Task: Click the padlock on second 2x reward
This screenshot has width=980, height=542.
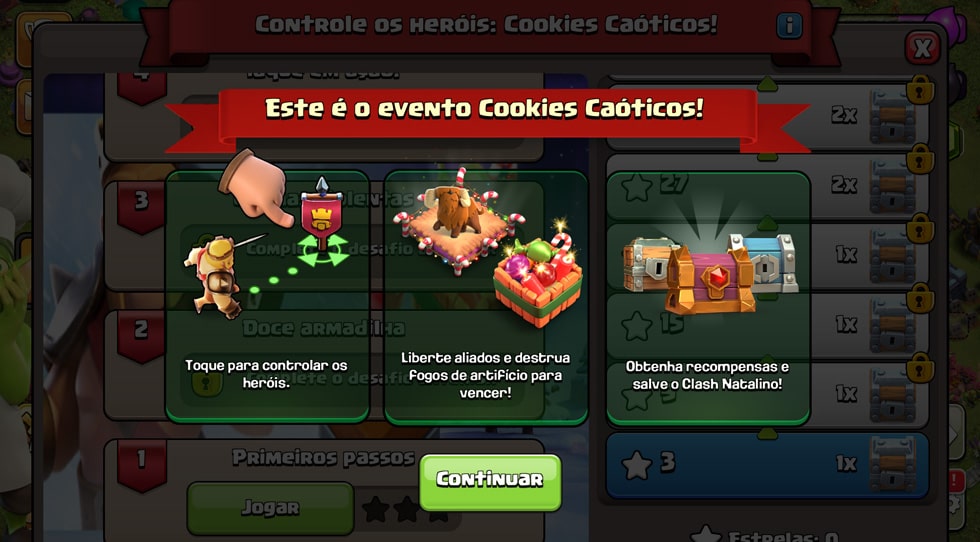Action: point(920,159)
